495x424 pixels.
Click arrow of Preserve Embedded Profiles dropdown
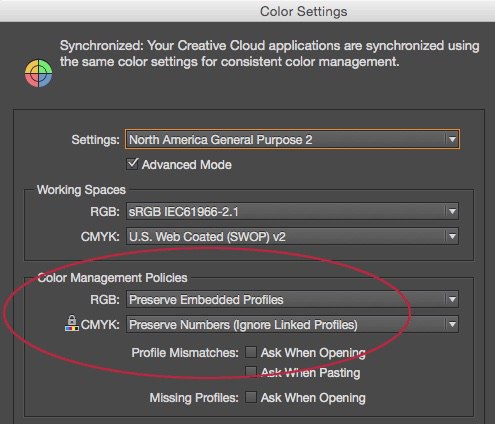point(452,299)
